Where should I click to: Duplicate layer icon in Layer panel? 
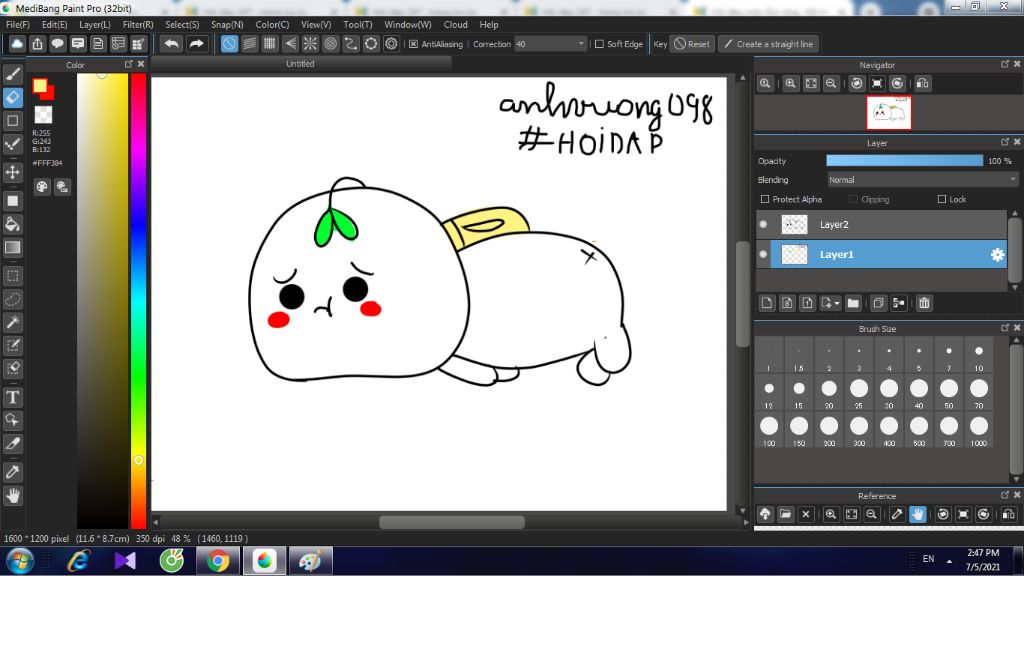pos(878,303)
